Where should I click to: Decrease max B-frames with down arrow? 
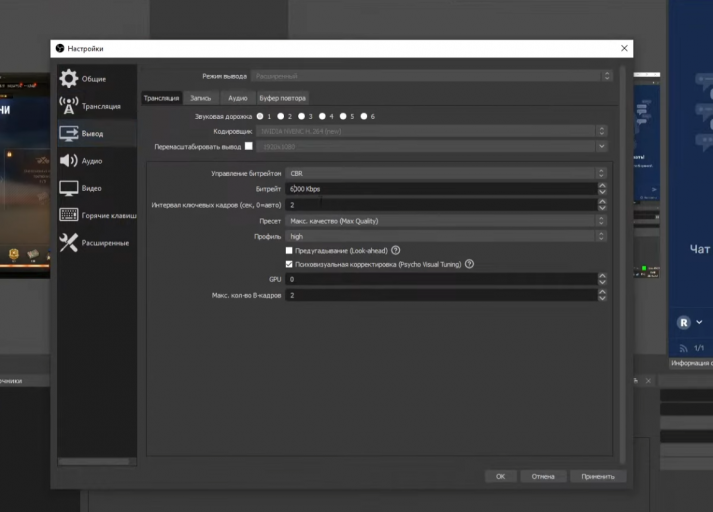coord(602,298)
